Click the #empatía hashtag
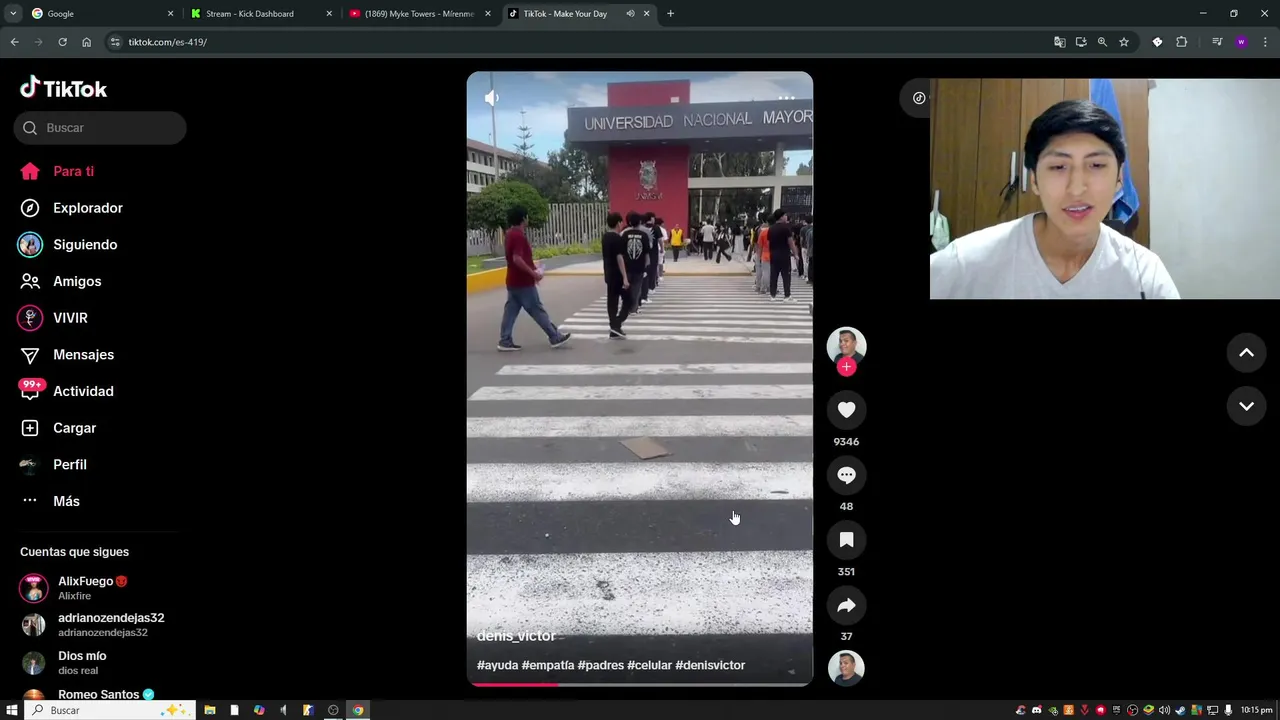Image resolution: width=1280 pixels, height=720 pixels. tap(548, 665)
